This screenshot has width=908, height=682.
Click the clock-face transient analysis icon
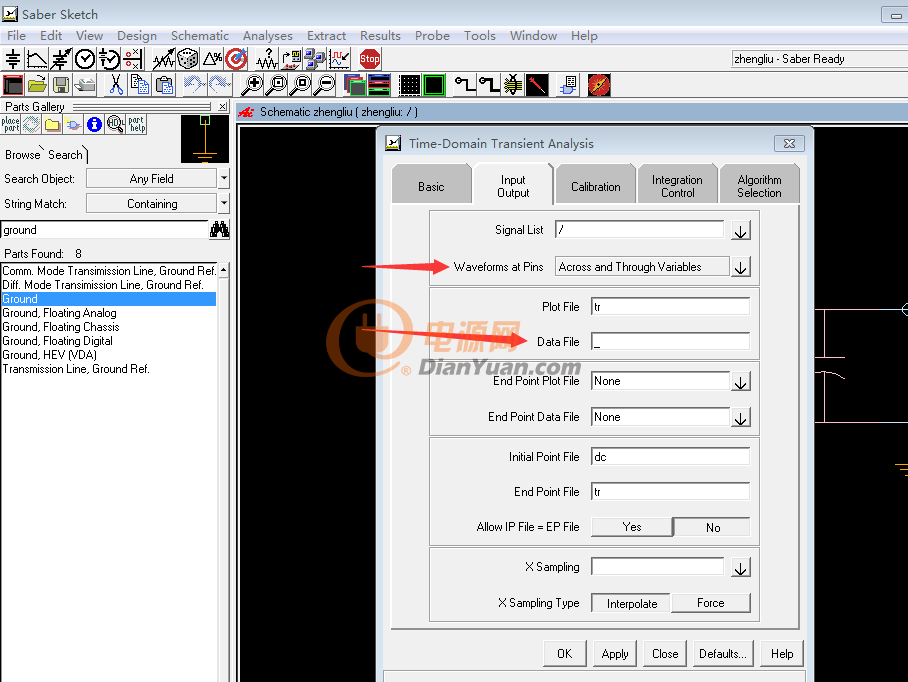pos(85,59)
